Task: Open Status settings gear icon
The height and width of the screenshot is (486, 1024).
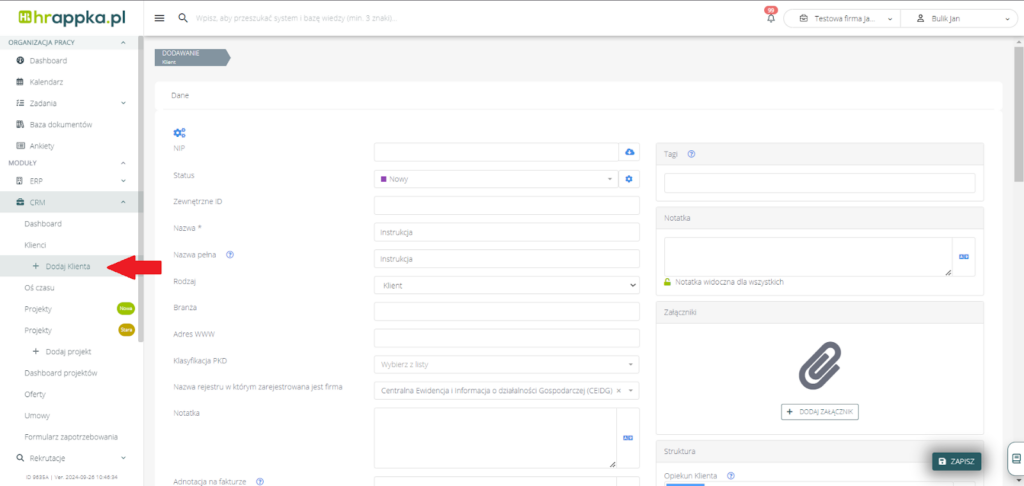Action: pyautogui.click(x=629, y=179)
